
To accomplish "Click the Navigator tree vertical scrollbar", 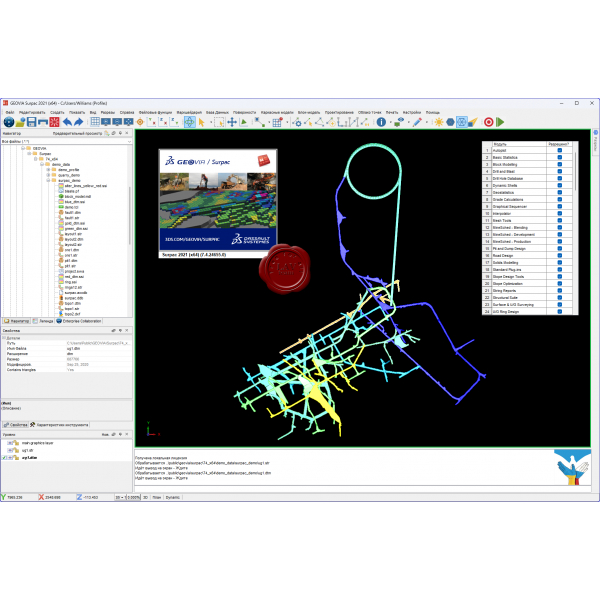I will (130, 214).
